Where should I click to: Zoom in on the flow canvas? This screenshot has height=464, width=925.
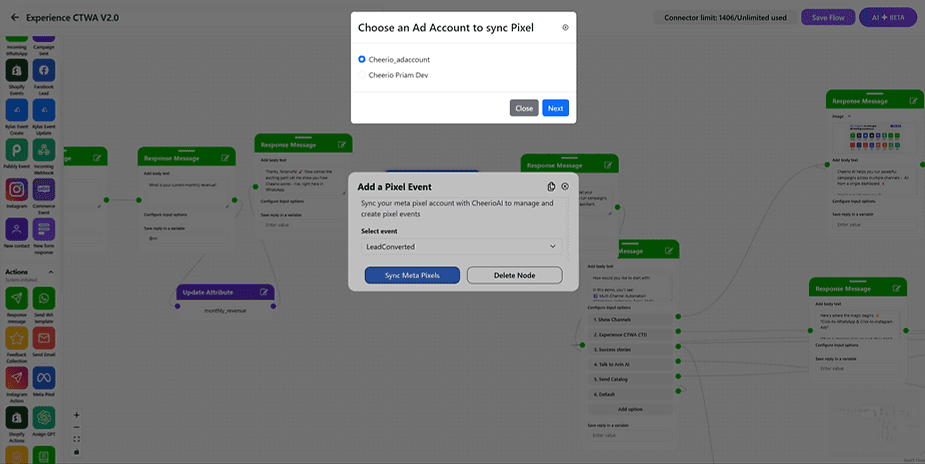[77, 414]
